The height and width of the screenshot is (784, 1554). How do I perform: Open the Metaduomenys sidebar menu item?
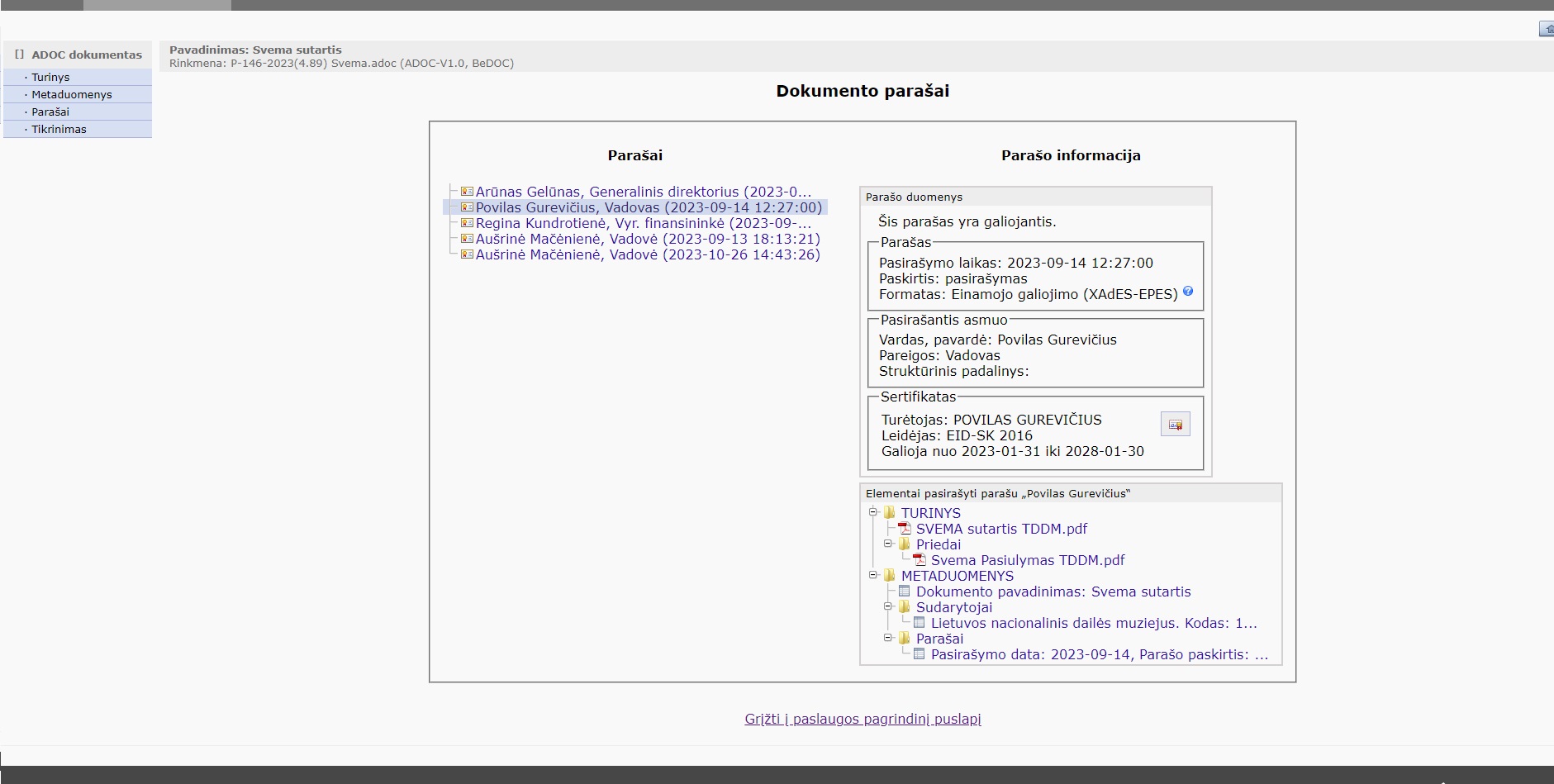point(71,94)
